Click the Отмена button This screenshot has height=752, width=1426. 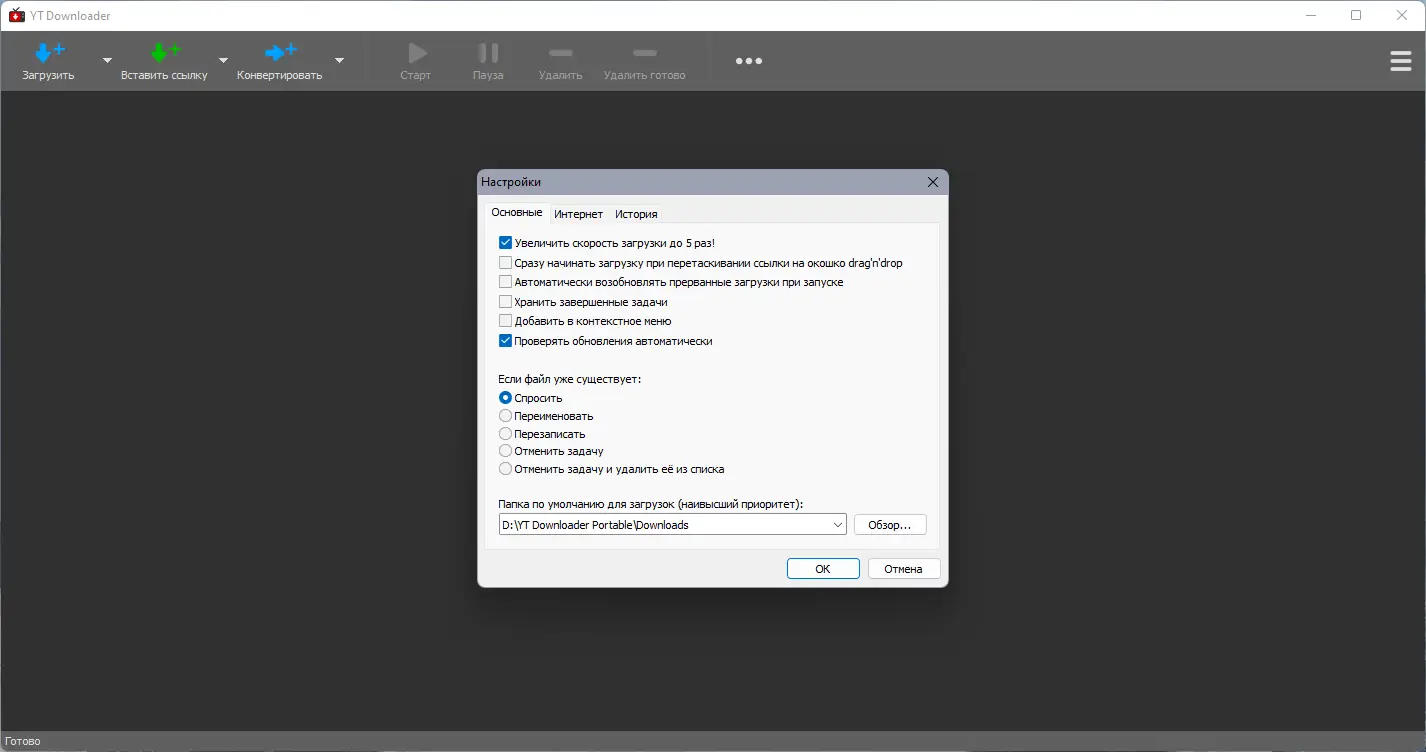tap(903, 569)
